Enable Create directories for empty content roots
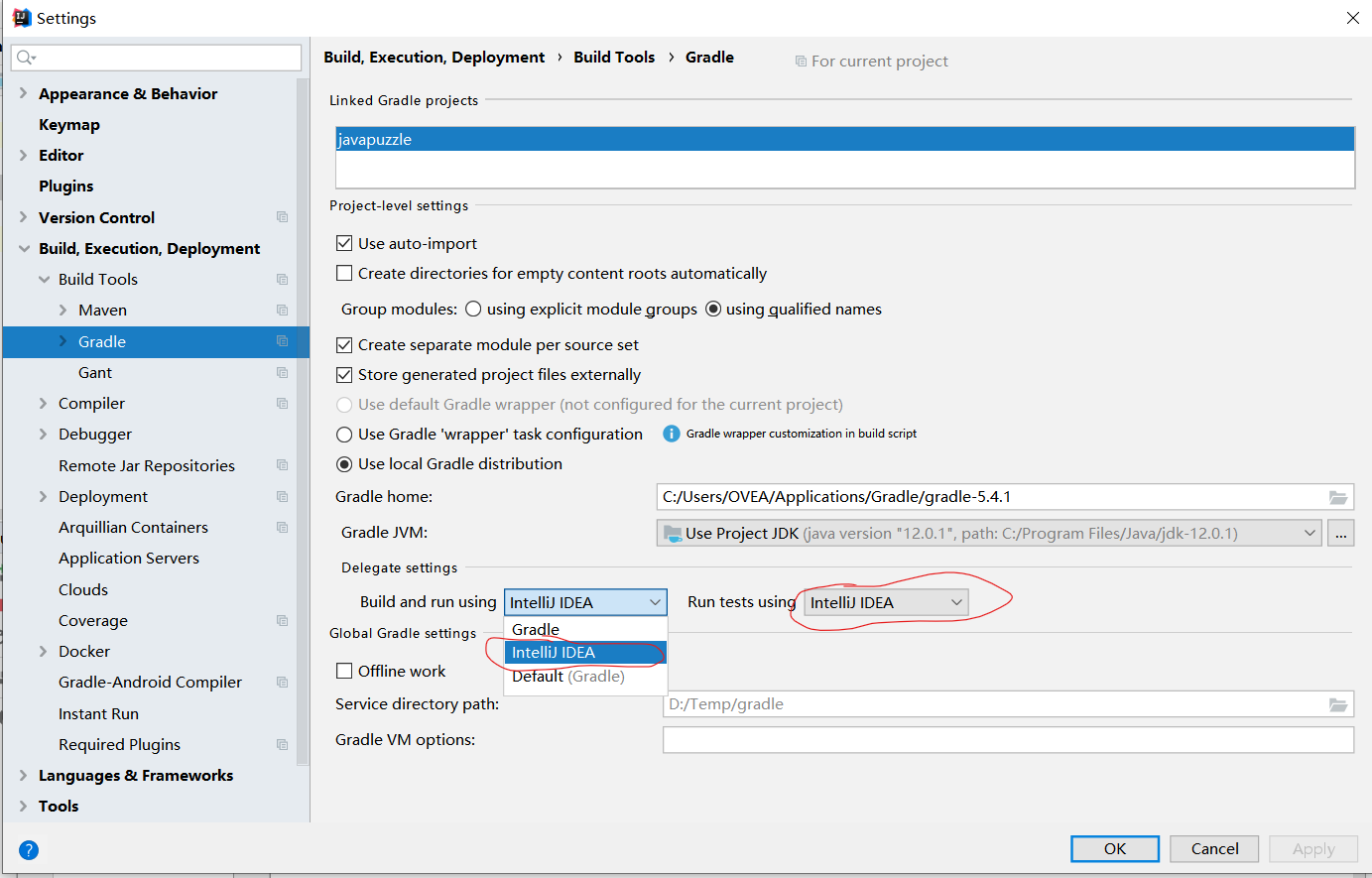 (344, 273)
